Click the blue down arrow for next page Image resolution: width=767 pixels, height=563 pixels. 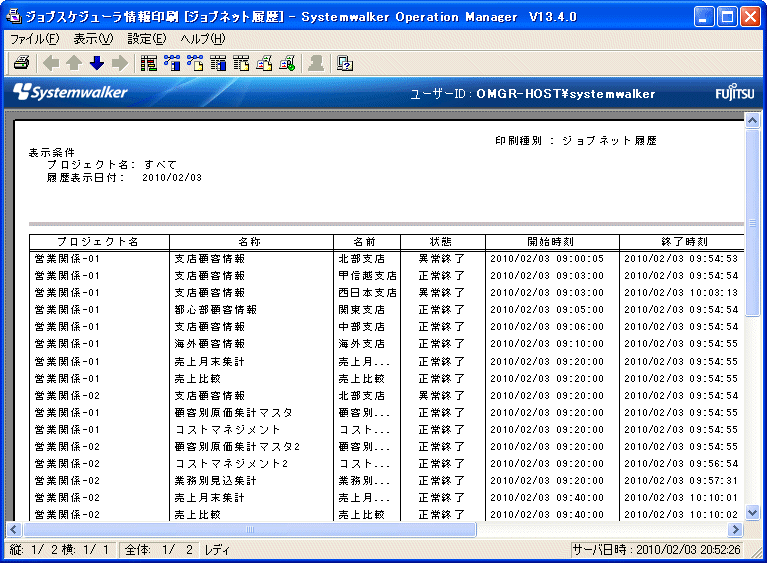point(97,63)
